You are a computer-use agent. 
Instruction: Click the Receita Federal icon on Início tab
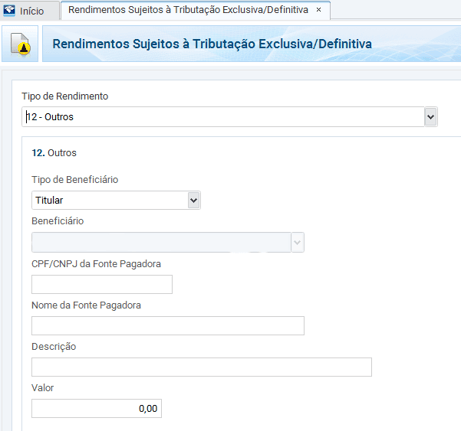pos(9,11)
